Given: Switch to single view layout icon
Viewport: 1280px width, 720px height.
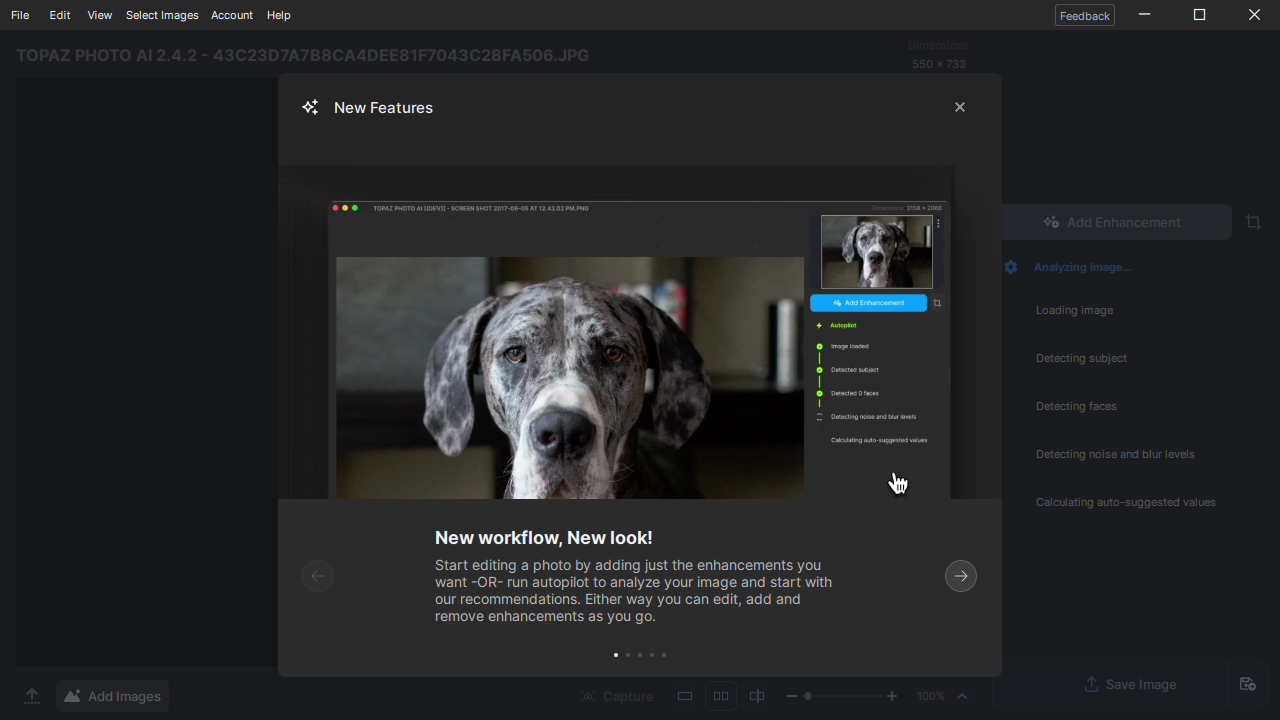Looking at the screenshot, I should pyautogui.click(x=685, y=696).
